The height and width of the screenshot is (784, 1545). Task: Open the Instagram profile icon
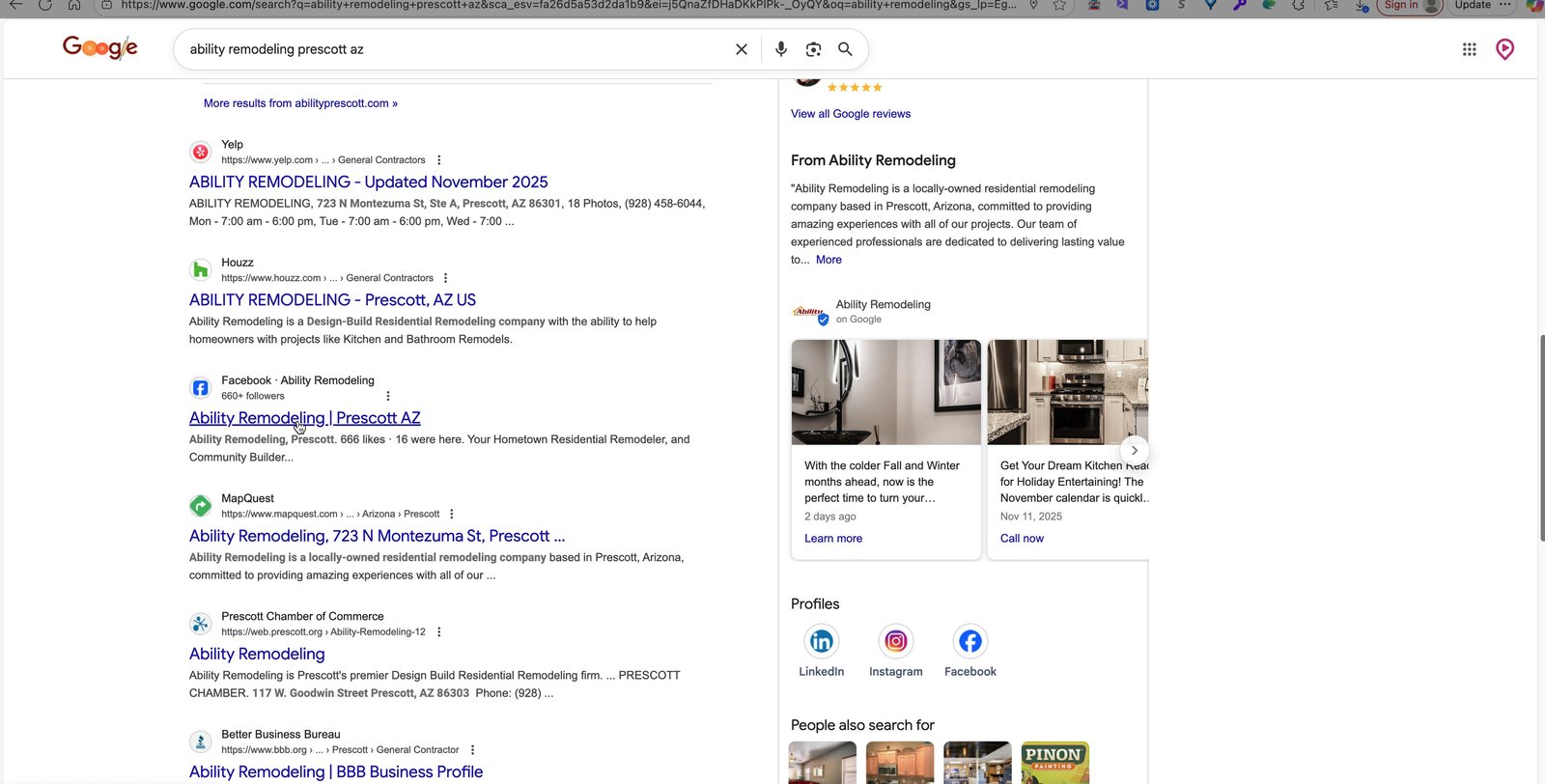coord(896,641)
